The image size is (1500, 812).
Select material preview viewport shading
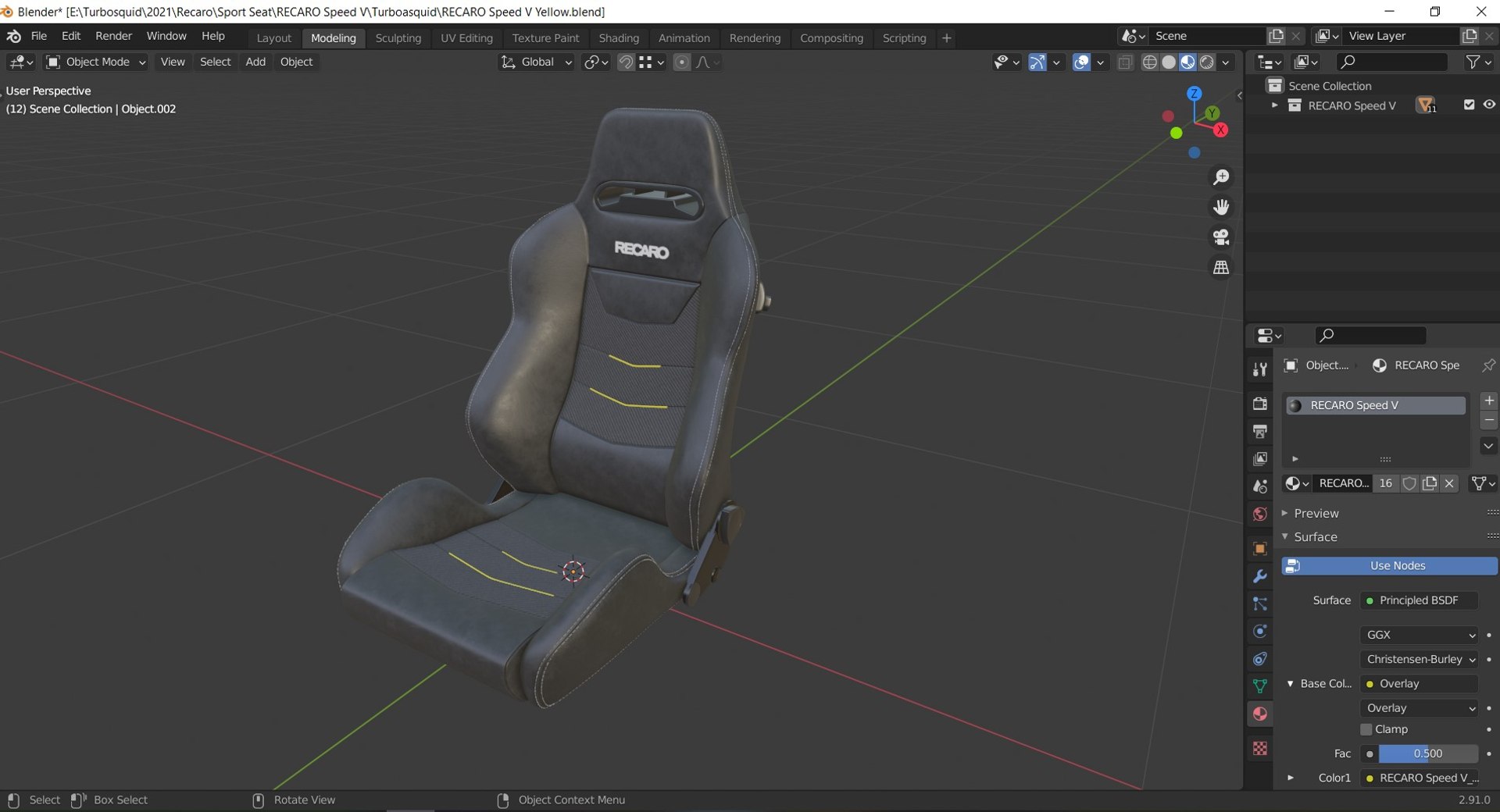coord(1187,62)
